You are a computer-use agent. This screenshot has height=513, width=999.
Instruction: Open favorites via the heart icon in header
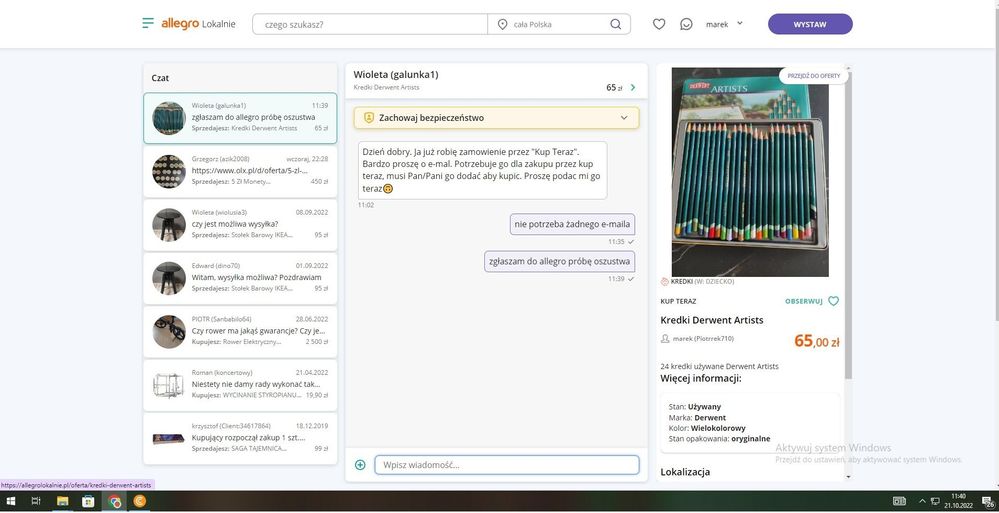coord(659,24)
